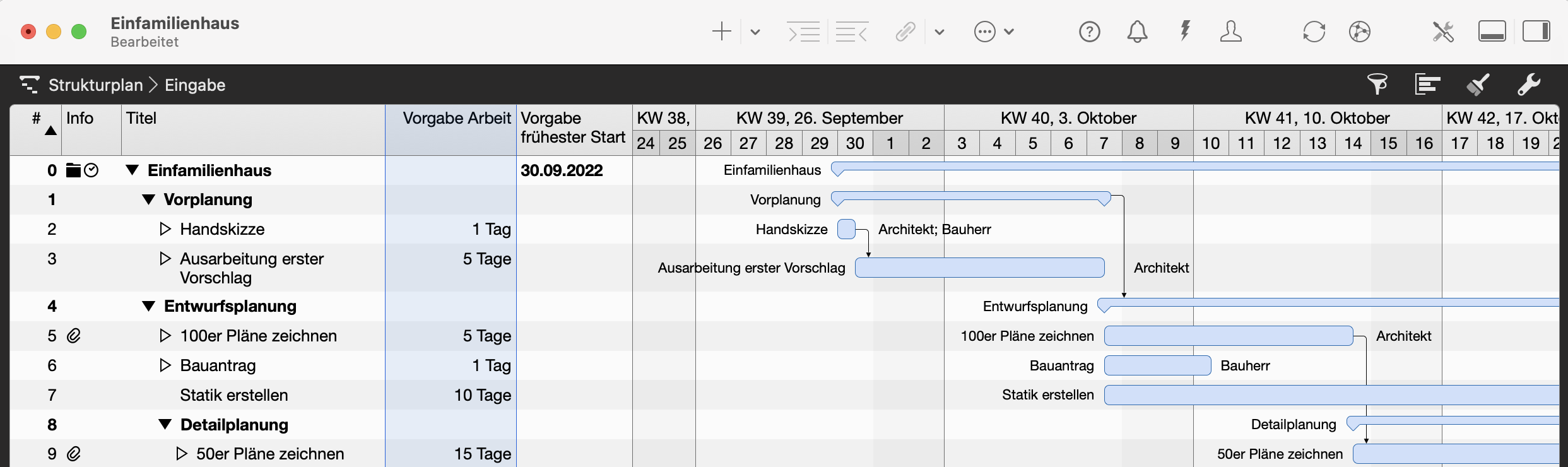The height and width of the screenshot is (467, 1568).
Task: Click the link (chain) toolbar icon
Action: pos(905,32)
